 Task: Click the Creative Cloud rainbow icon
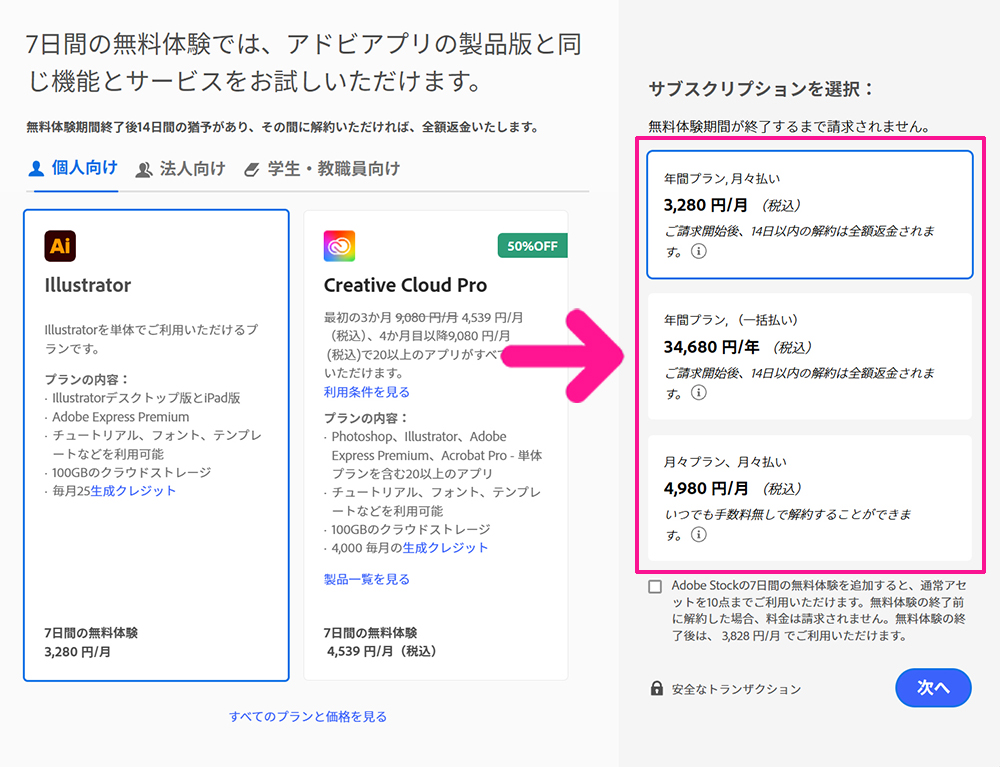[339, 245]
